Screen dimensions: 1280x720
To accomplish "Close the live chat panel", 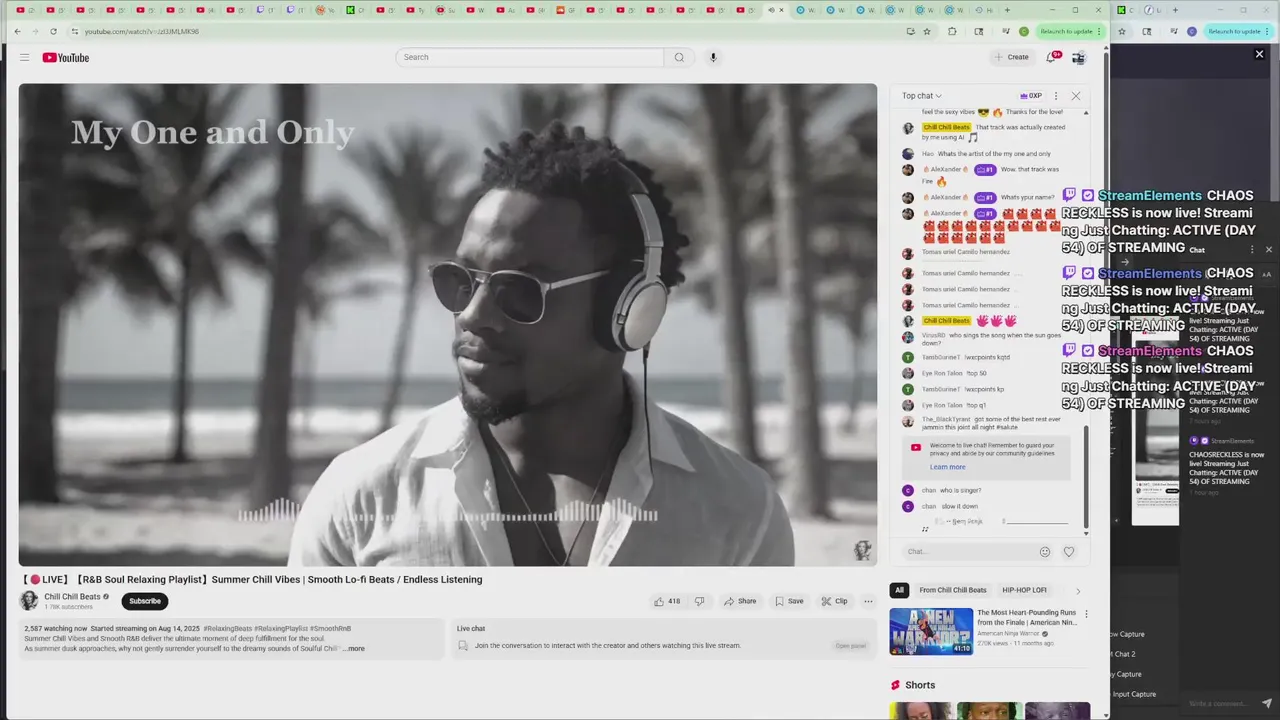I will [1076, 96].
